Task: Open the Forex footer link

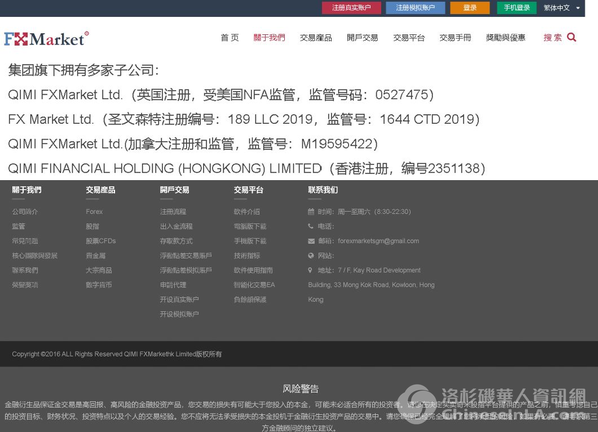Action: (x=94, y=212)
